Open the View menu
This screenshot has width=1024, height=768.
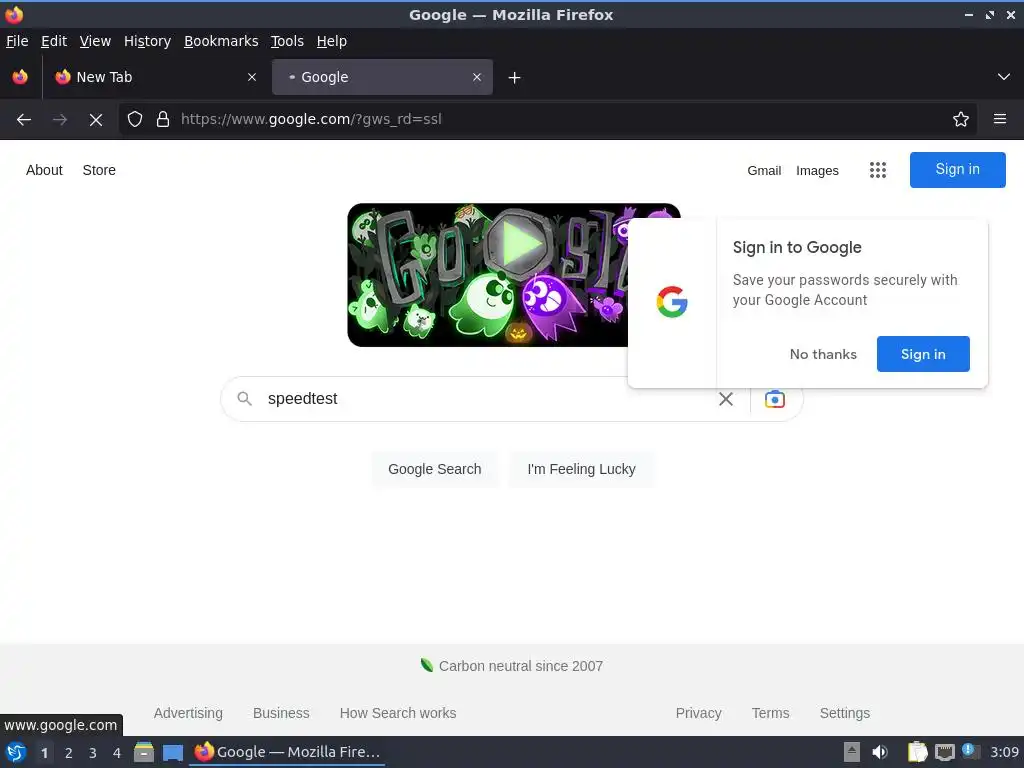coord(95,41)
